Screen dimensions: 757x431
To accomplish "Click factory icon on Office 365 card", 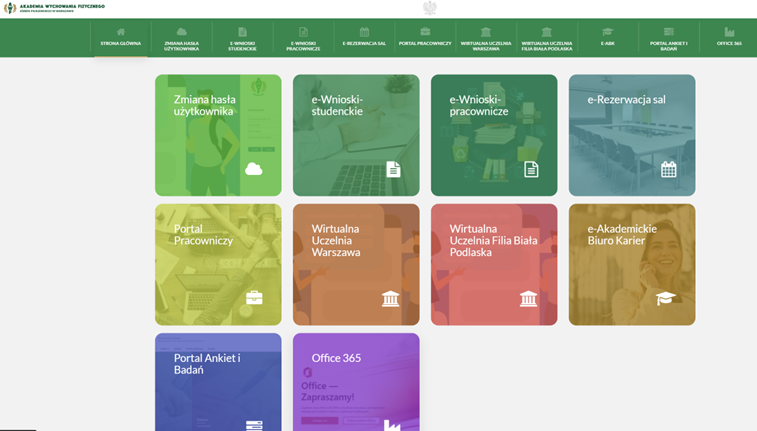I will (x=392, y=425).
